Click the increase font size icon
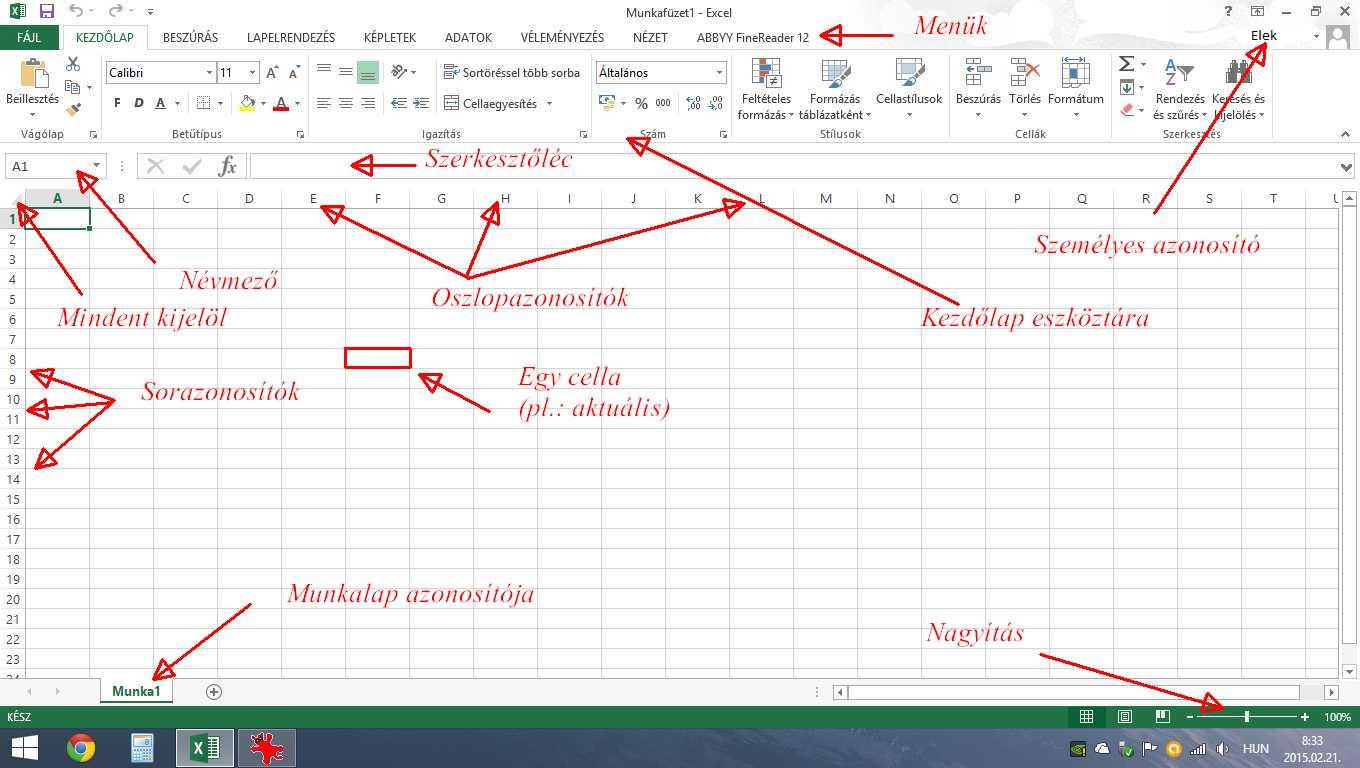 (x=272, y=73)
